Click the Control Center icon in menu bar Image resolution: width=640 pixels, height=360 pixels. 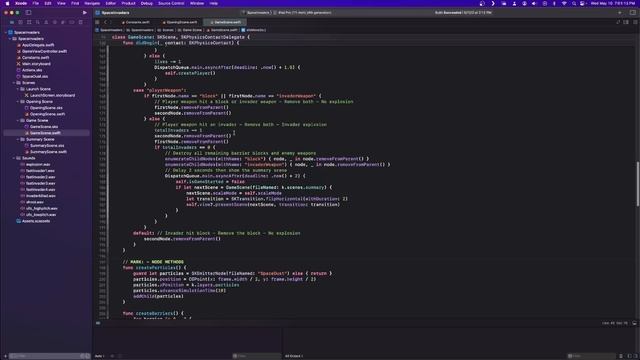click(582, 3)
